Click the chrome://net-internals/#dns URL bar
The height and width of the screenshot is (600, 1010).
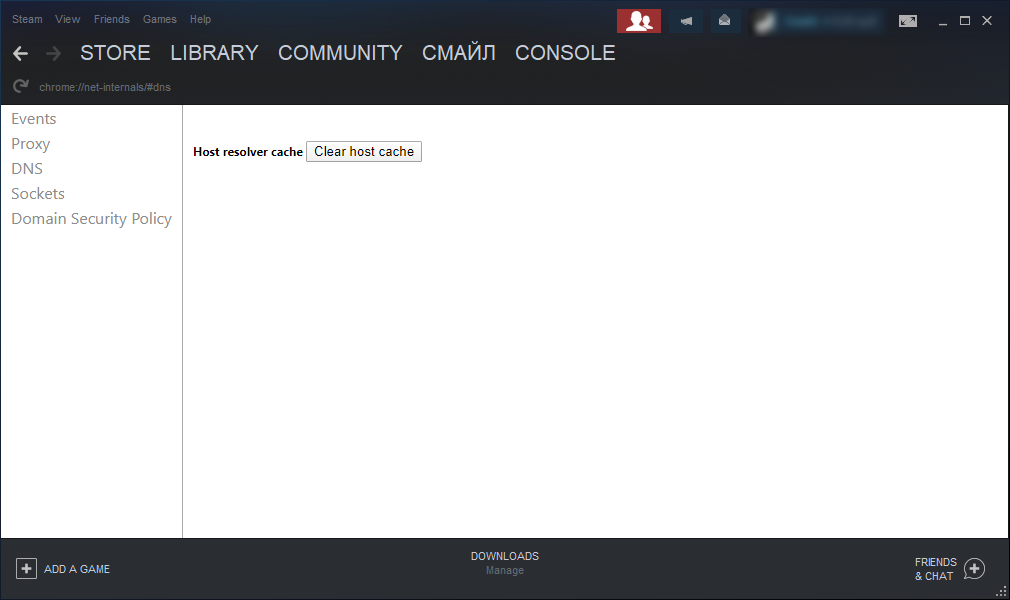pos(105,87)
